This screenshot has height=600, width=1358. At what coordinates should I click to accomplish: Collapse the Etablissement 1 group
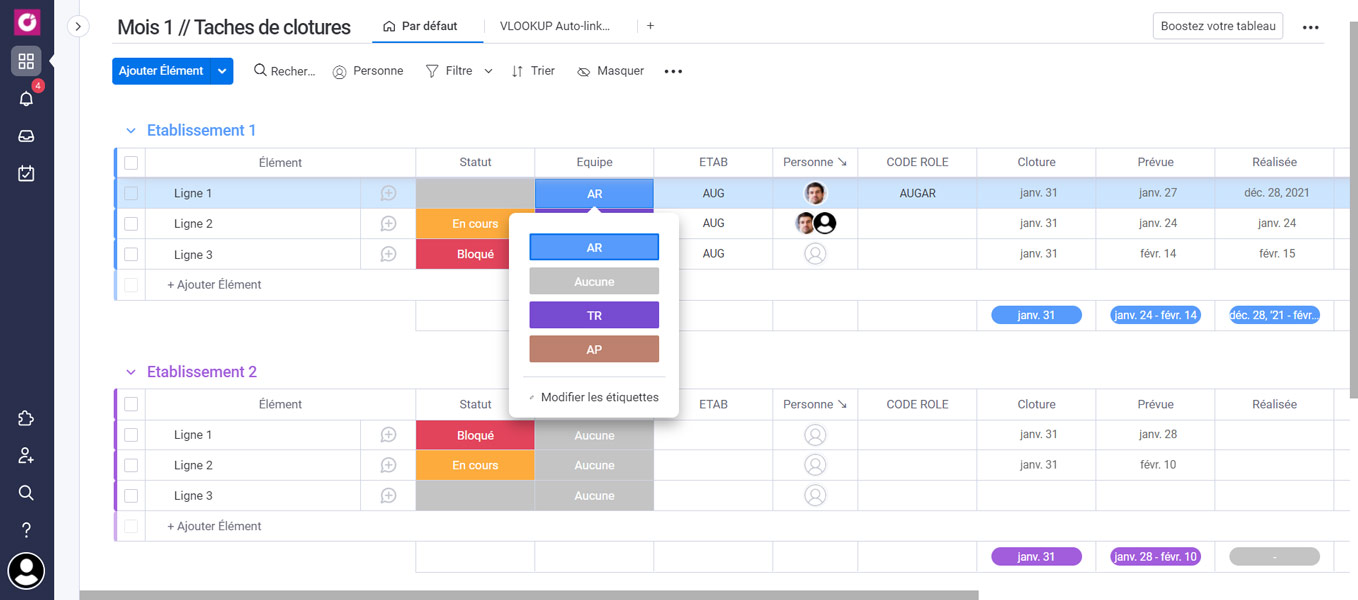click(130, 130)
